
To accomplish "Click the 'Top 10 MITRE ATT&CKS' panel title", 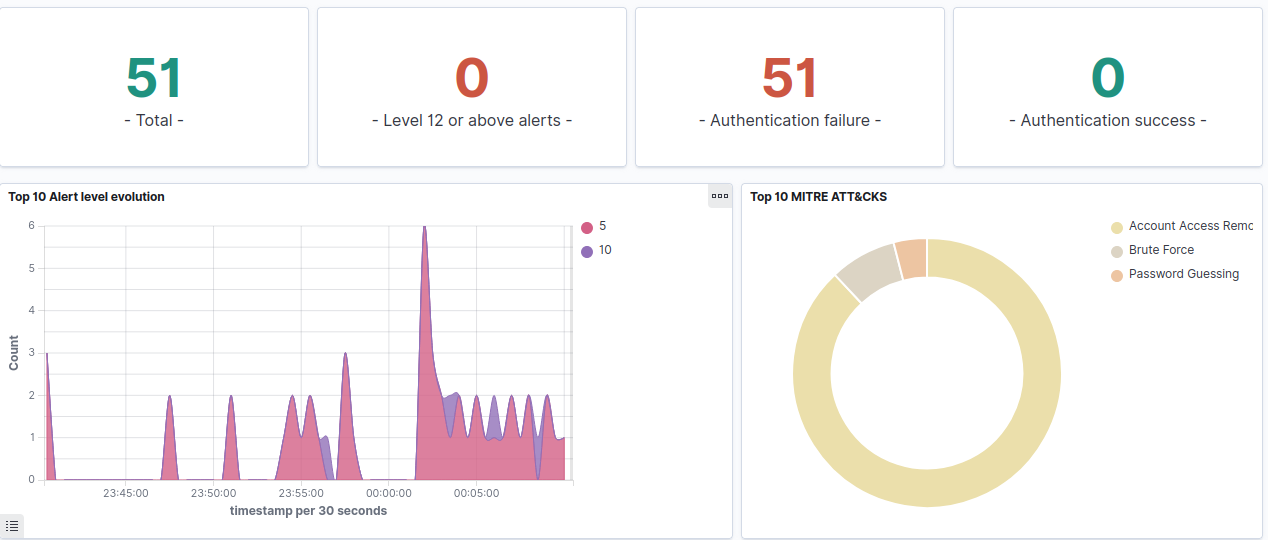I will [x=819, y=197].
